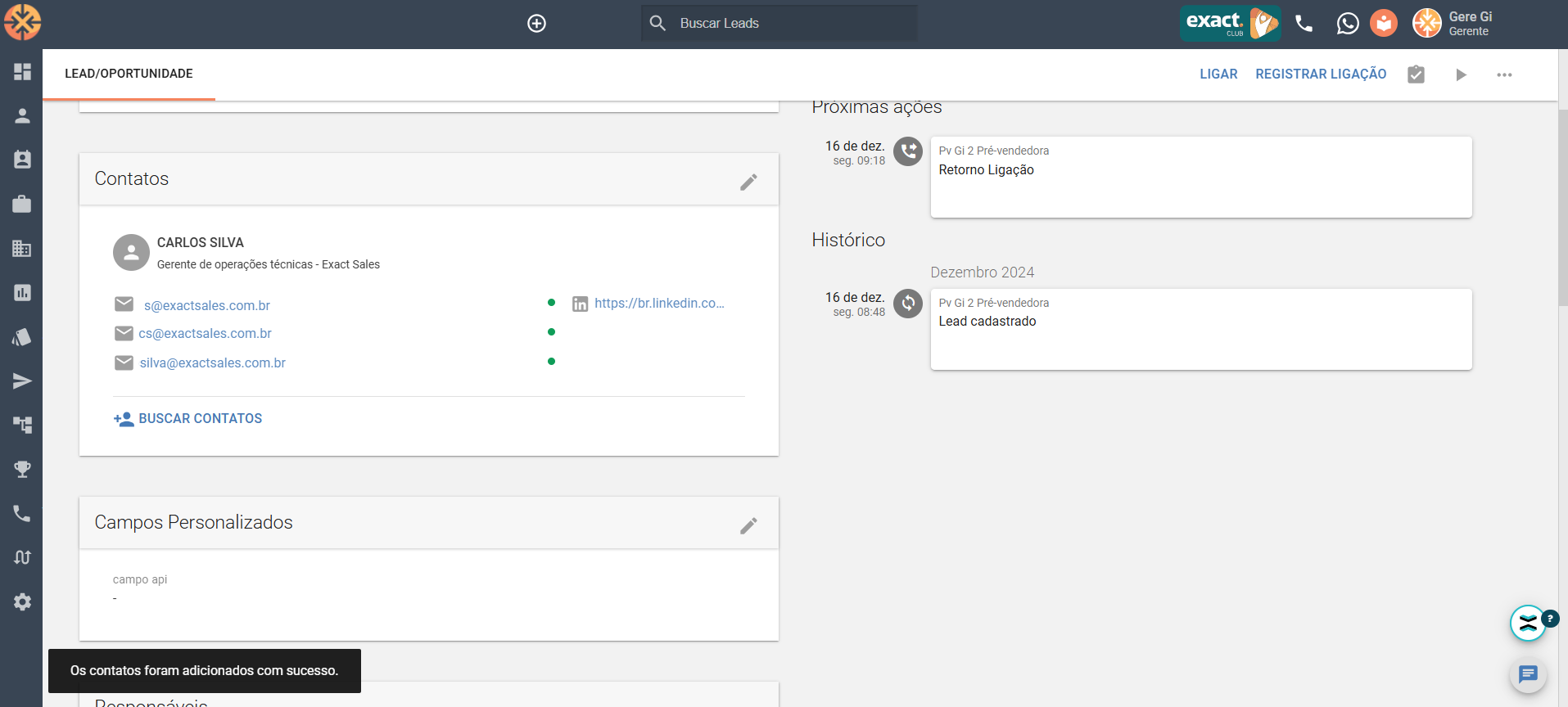Image resolution: width=1568 pixels, height=707 pixels.
Task: Open the dashboard icon in the sidebar
Action: (x=22, y=72)
